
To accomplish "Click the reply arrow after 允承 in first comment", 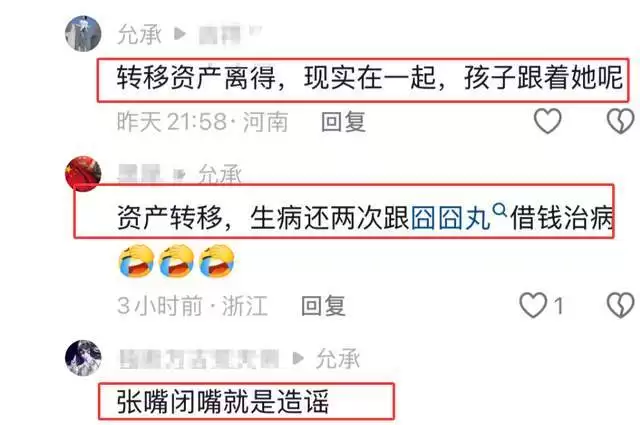I will [x=180, y=33].
